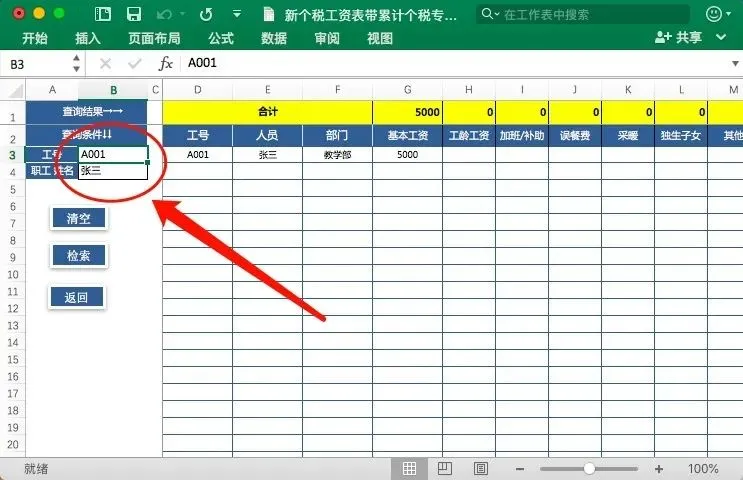Open Insert Function fx button
The width and height of the screenshot is (743, 480).
pos(165,63)
